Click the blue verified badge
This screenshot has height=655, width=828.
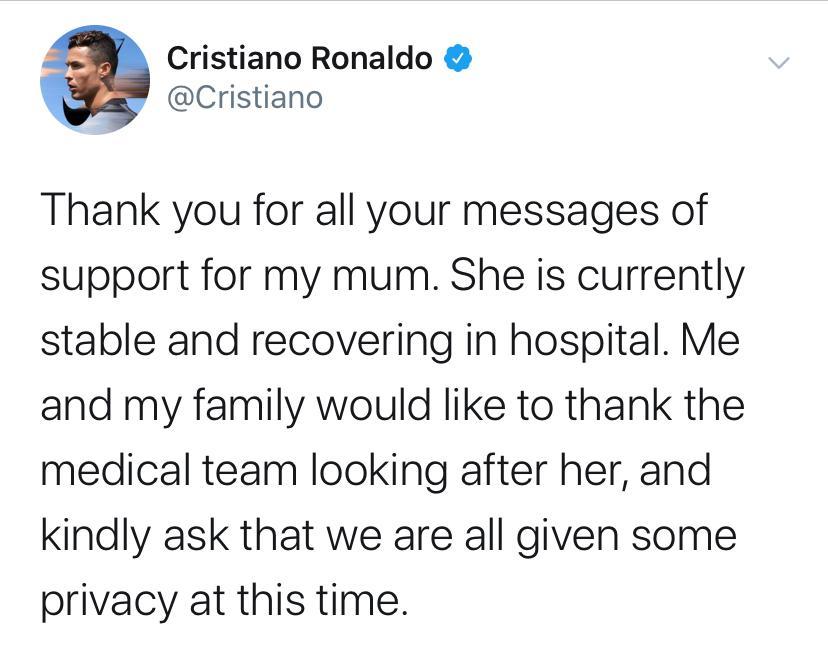pos(458,60)
